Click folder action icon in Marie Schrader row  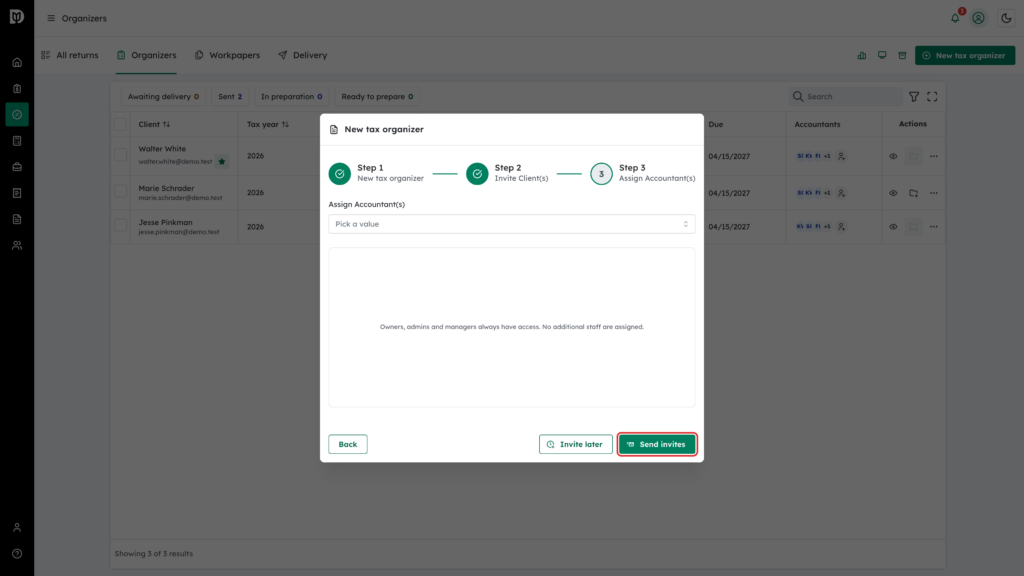click(913, 193)
